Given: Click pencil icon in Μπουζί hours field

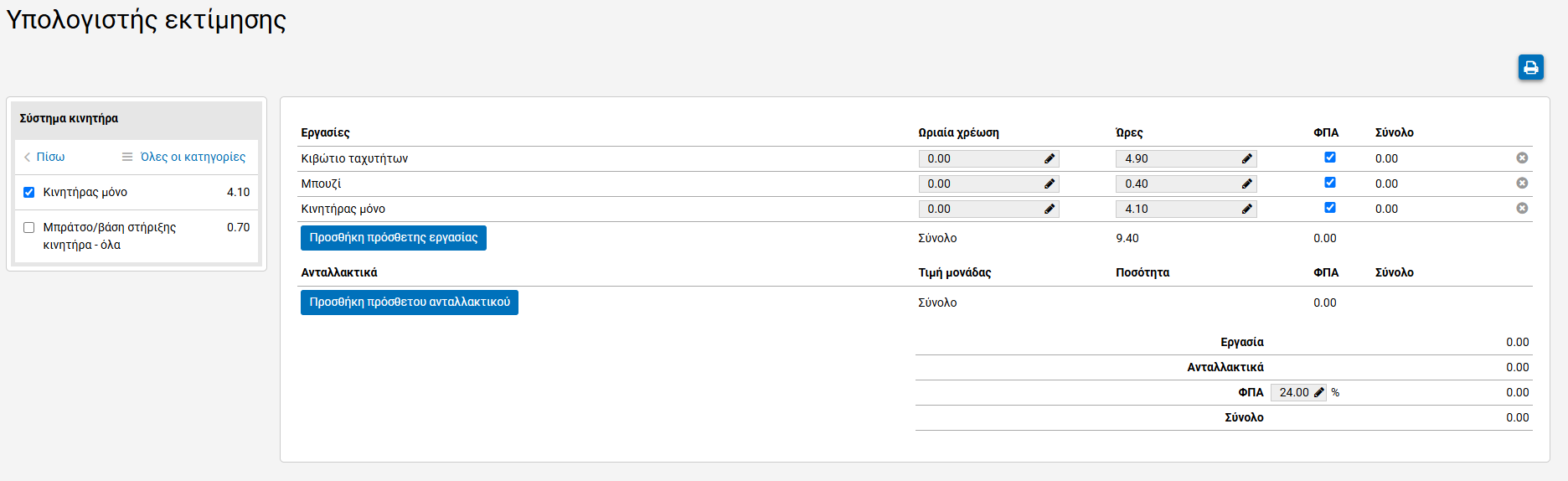Looking at the screenshot, I should click(1246, 184).
